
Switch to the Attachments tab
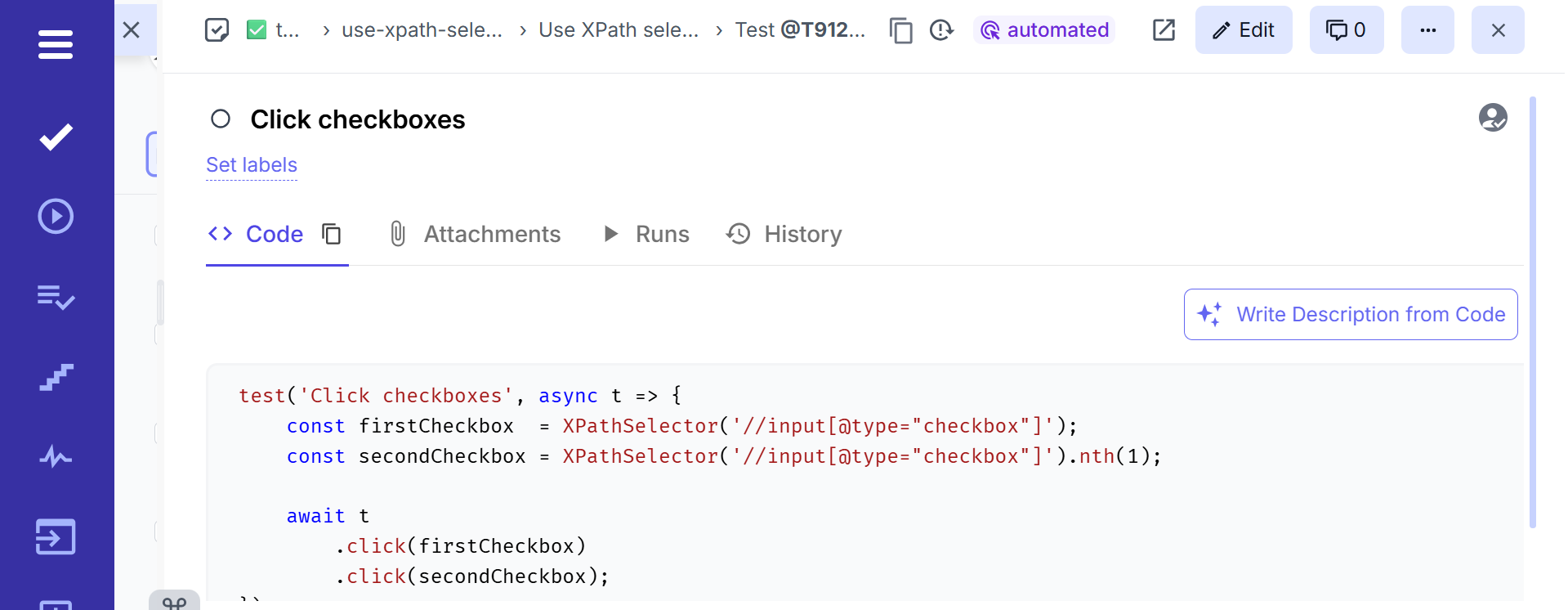click(475, 234)
